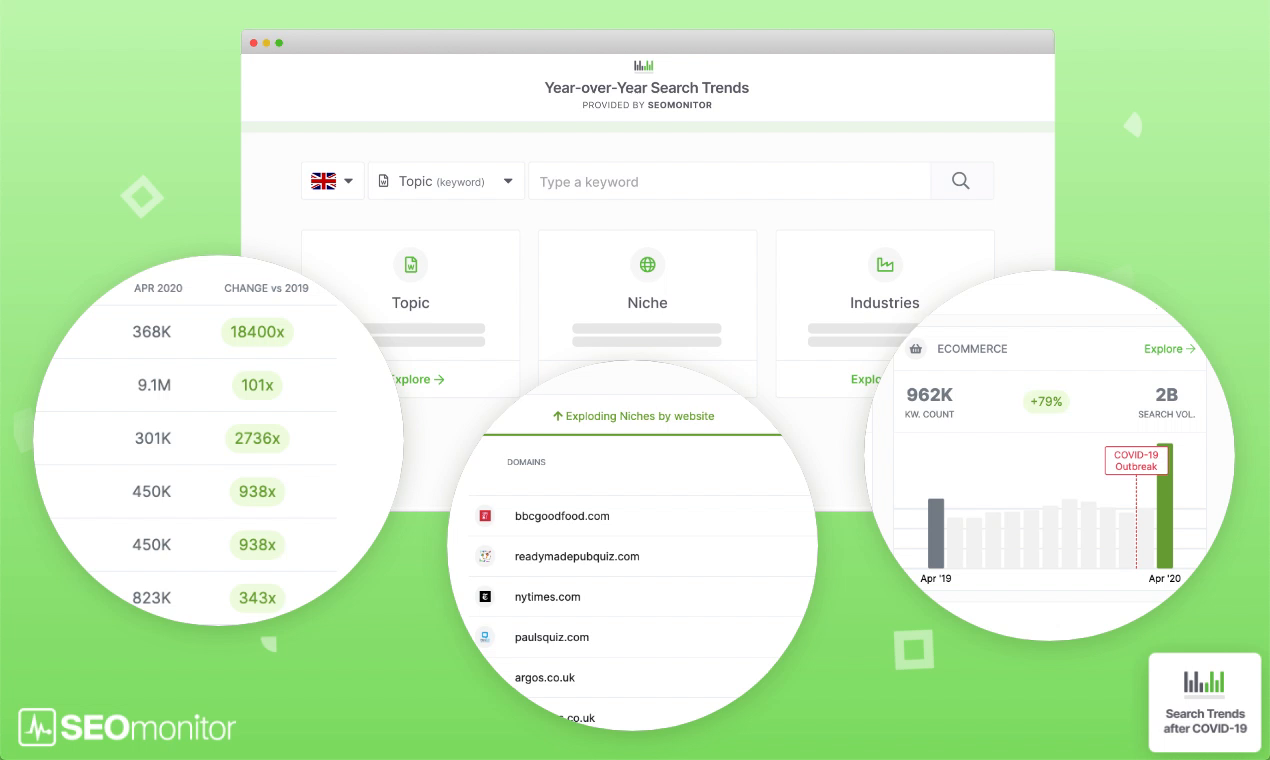Click the bar chart logo above the page title
1270x760 pixels.
click(645, 65)
